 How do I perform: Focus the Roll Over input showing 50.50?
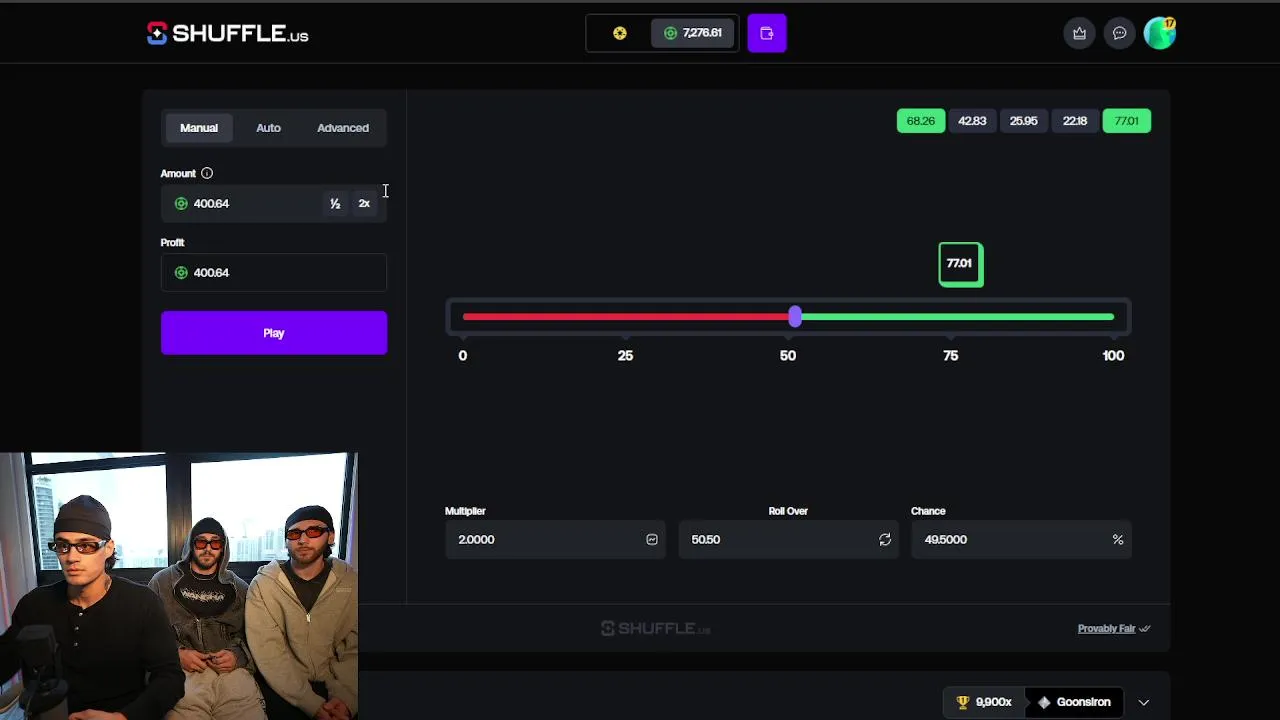tap(788, 539)
